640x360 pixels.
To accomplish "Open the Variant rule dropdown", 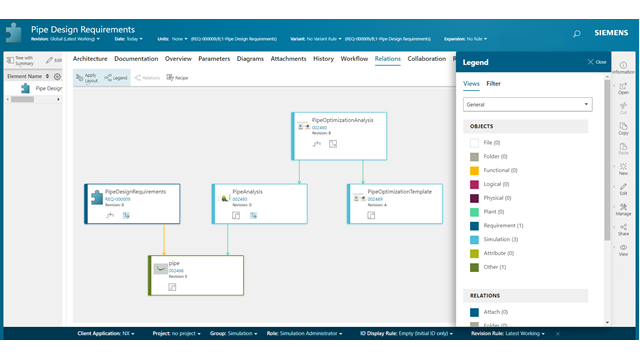I will (x=316, y=39).
